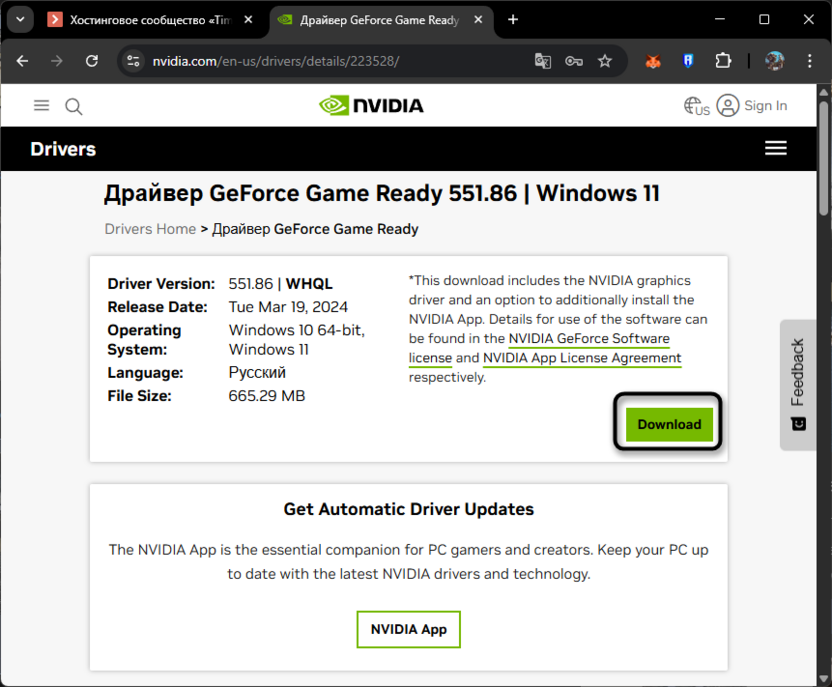Viewport: 832px width, 687px height.
Task: Bookmark this page with the star
Action: coord(605,62)
